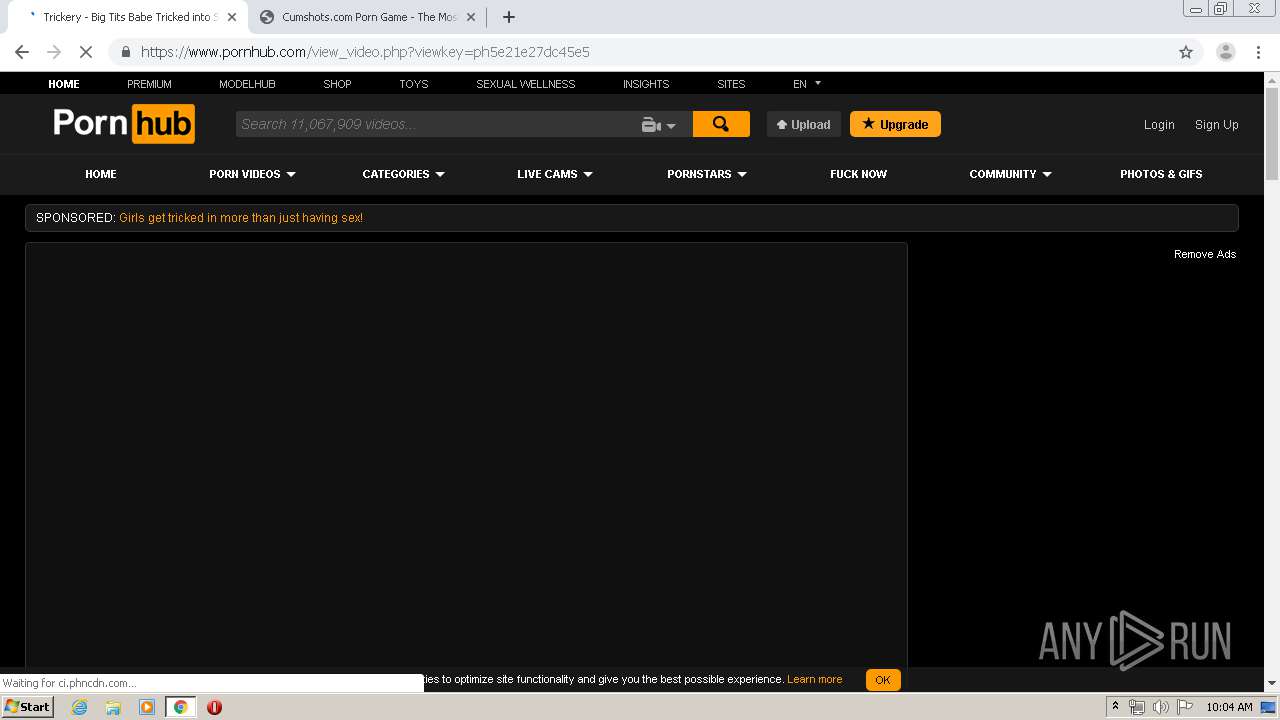Close the Cumshots.com tab
Viewport: 1280px width, 720px height.
(471, 17)
